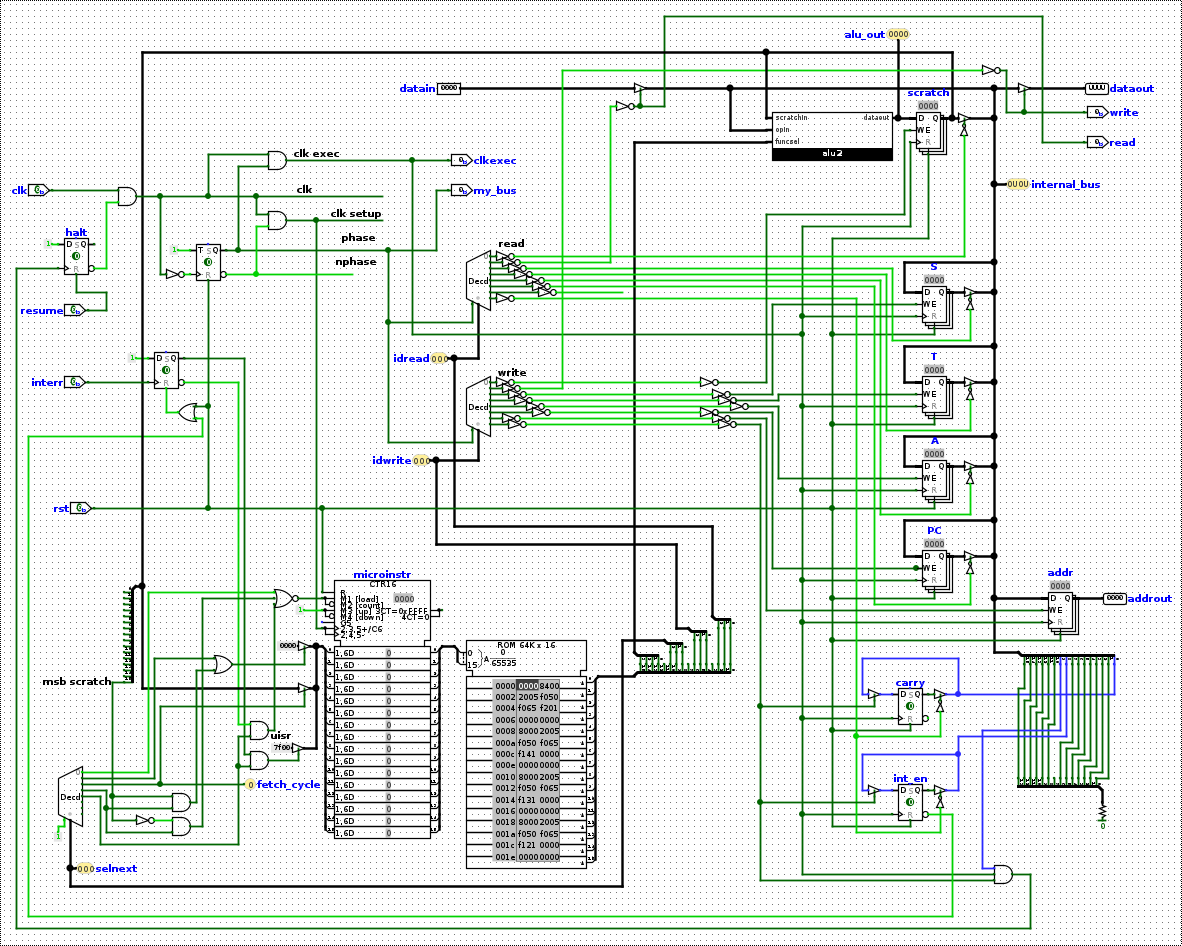Click the selnext probe value
Image resolution: width=1182 pixels, height=946 pixels.
pos(86,868)
